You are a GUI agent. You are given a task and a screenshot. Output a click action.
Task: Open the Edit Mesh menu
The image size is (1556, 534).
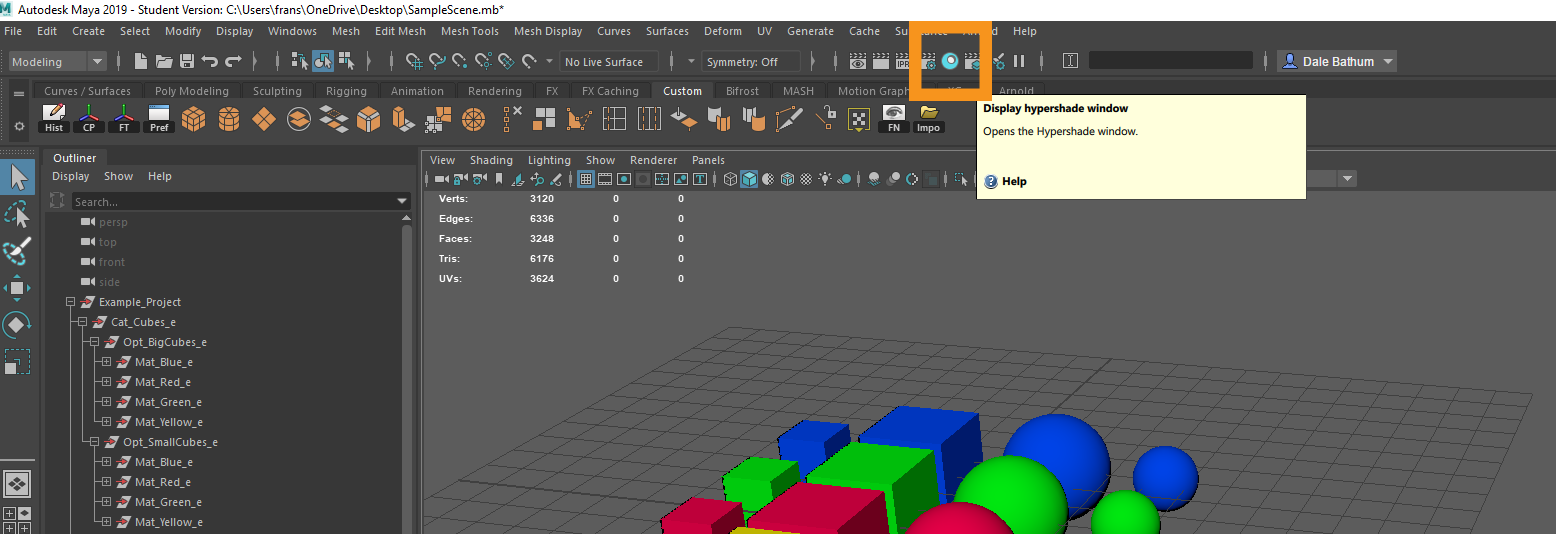(400, 31)
